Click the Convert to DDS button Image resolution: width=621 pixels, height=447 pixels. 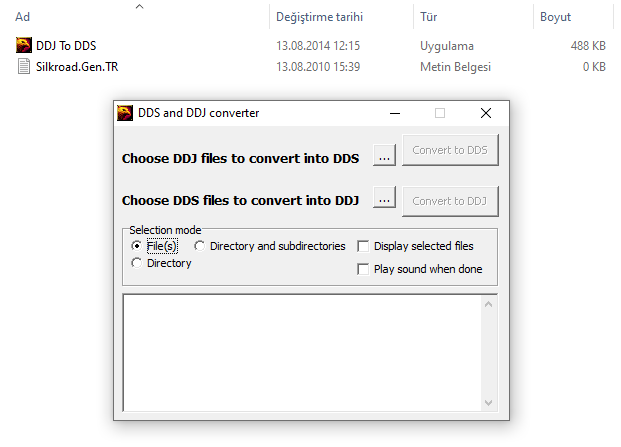[x=450, y=150]
